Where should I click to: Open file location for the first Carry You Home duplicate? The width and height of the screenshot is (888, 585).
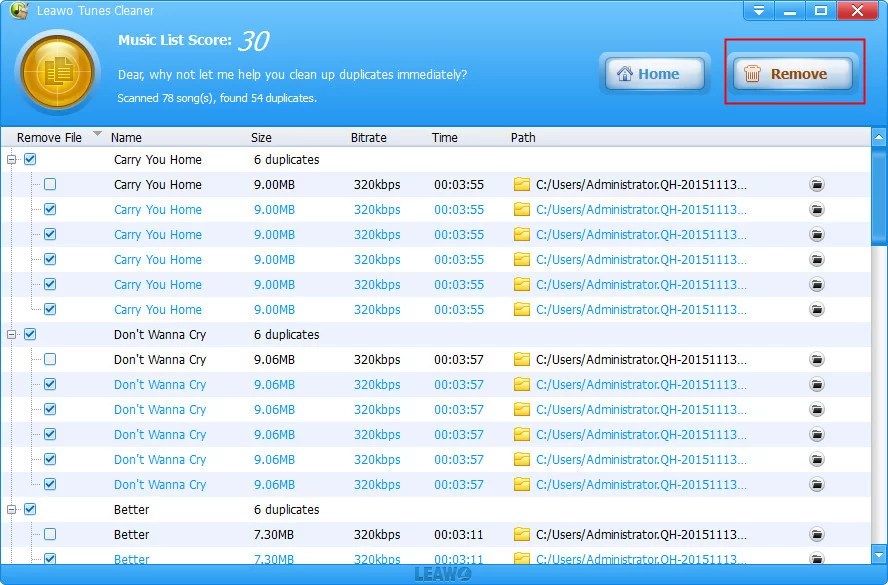pos(817,184)
